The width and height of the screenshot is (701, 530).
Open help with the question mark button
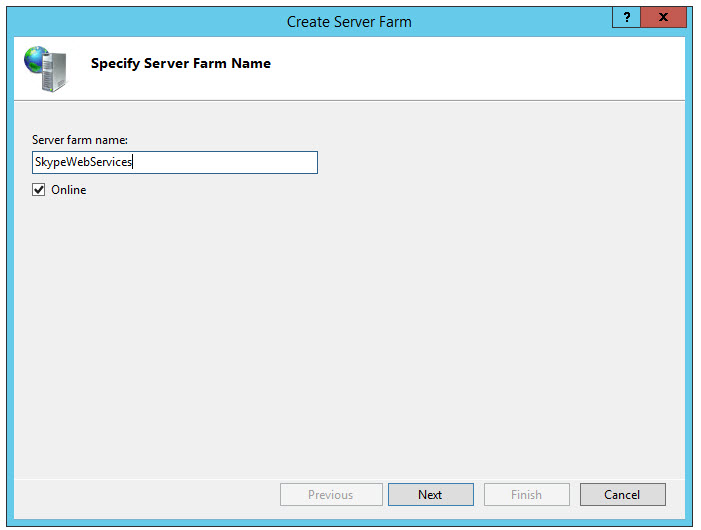(x=626, y=18)
